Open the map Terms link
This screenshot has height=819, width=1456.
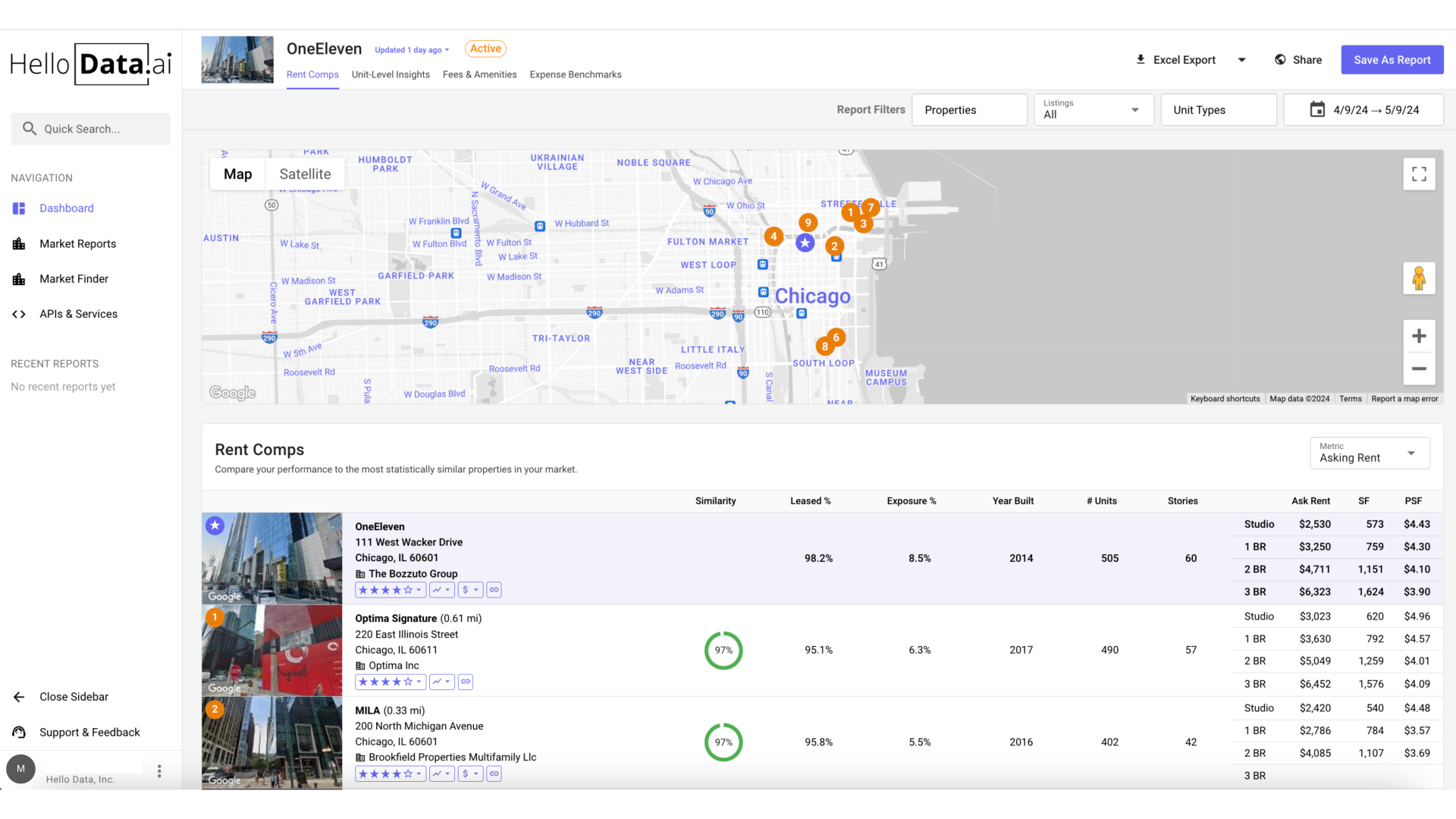(1350, 399)
